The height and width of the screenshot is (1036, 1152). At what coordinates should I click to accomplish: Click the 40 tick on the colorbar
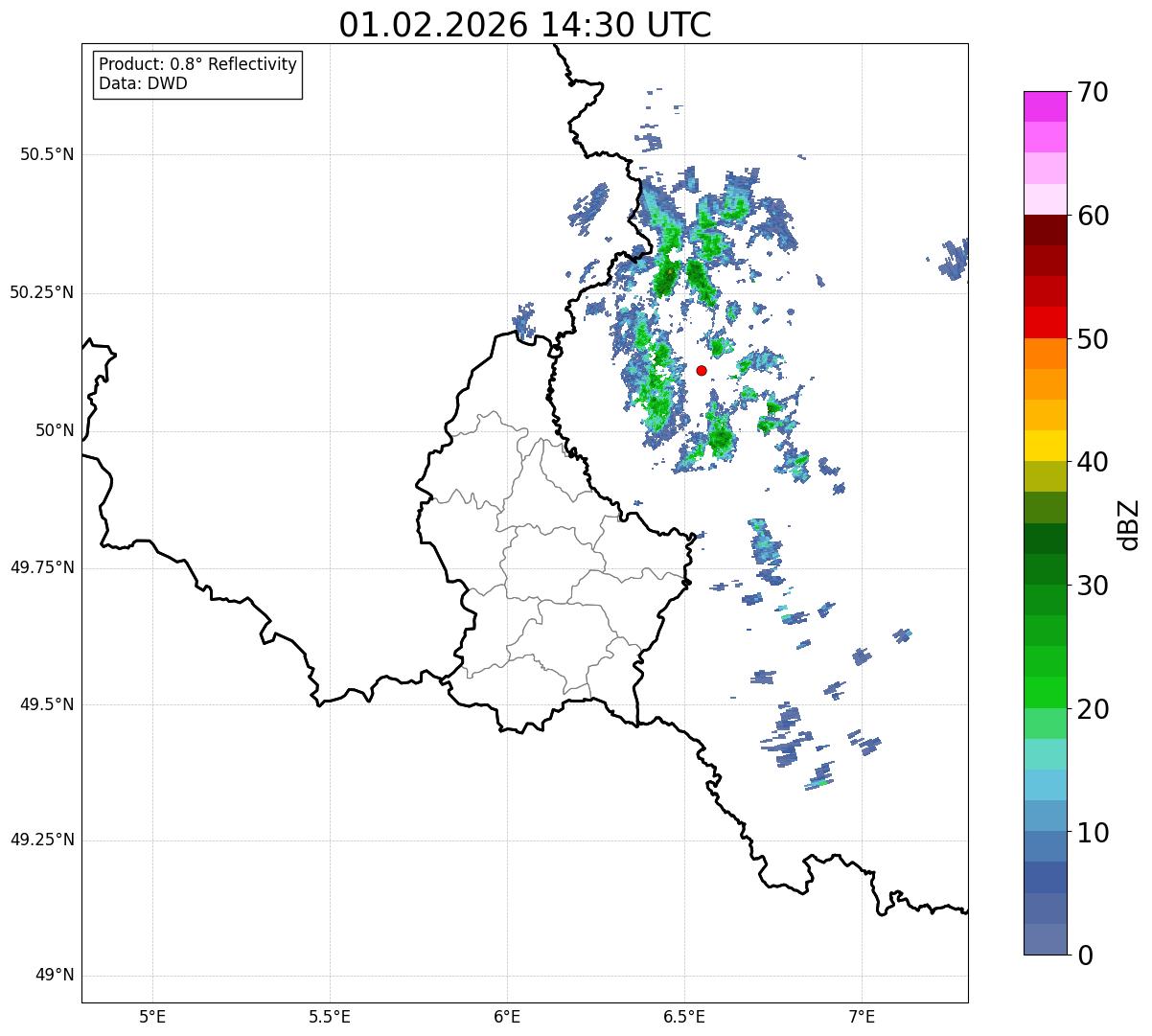click(1093, 462)
